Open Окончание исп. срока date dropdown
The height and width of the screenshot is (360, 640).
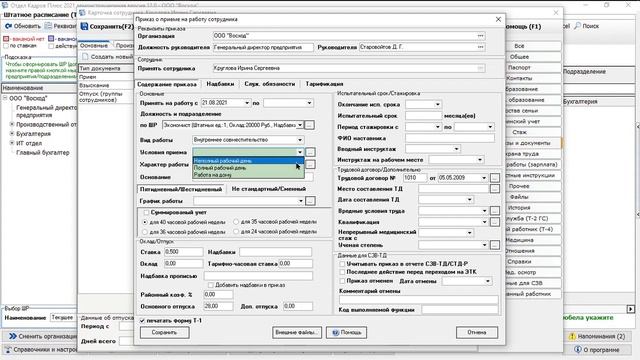point(438,104)
